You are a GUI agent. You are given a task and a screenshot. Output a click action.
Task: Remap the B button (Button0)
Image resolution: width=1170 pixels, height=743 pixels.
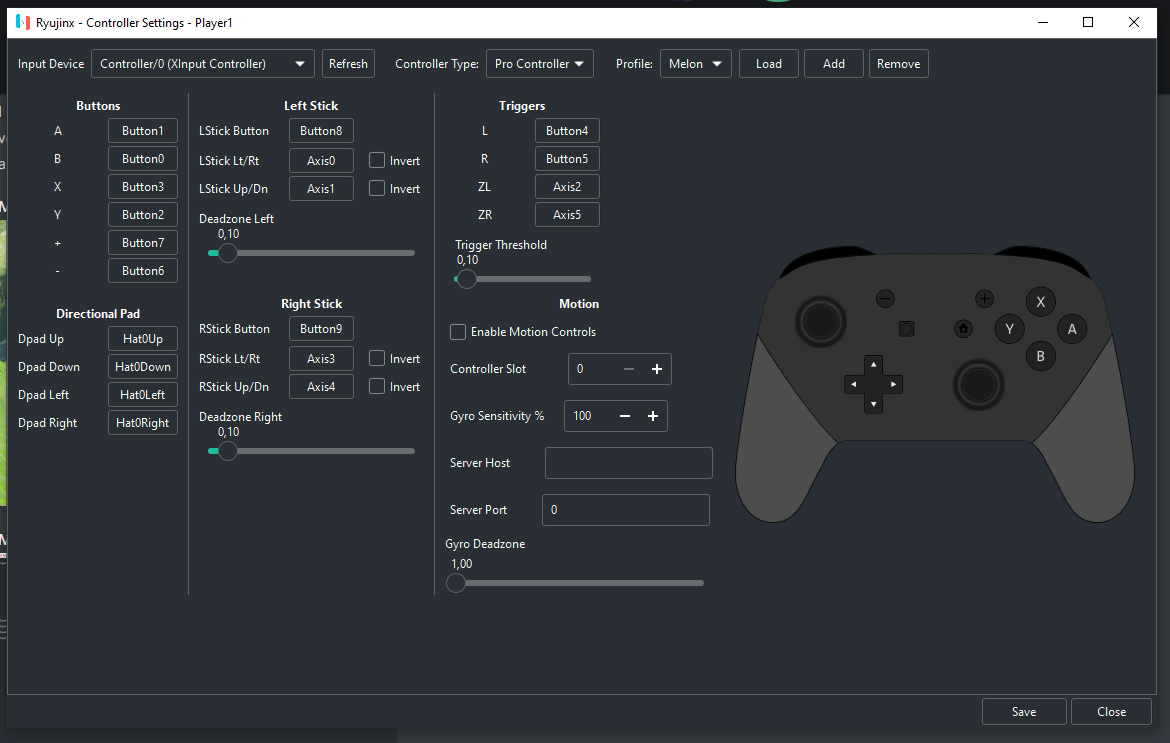(143, 159)
